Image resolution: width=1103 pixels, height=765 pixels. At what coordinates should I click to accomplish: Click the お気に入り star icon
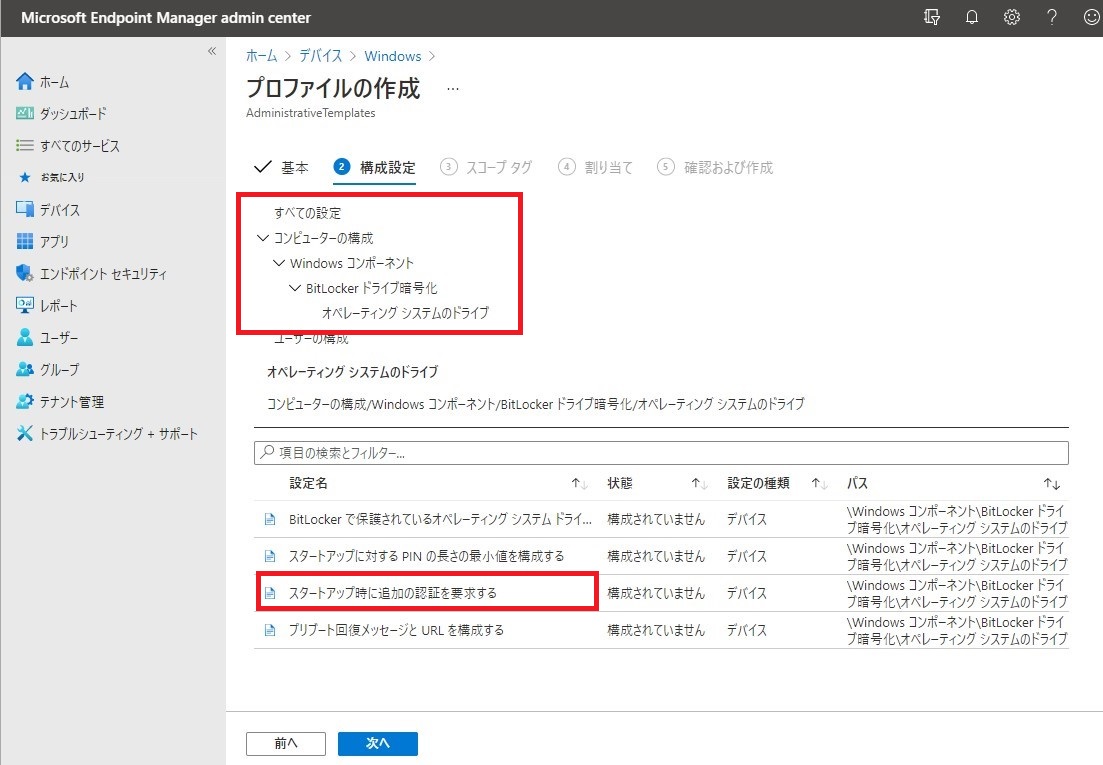(x=25, y=177)
